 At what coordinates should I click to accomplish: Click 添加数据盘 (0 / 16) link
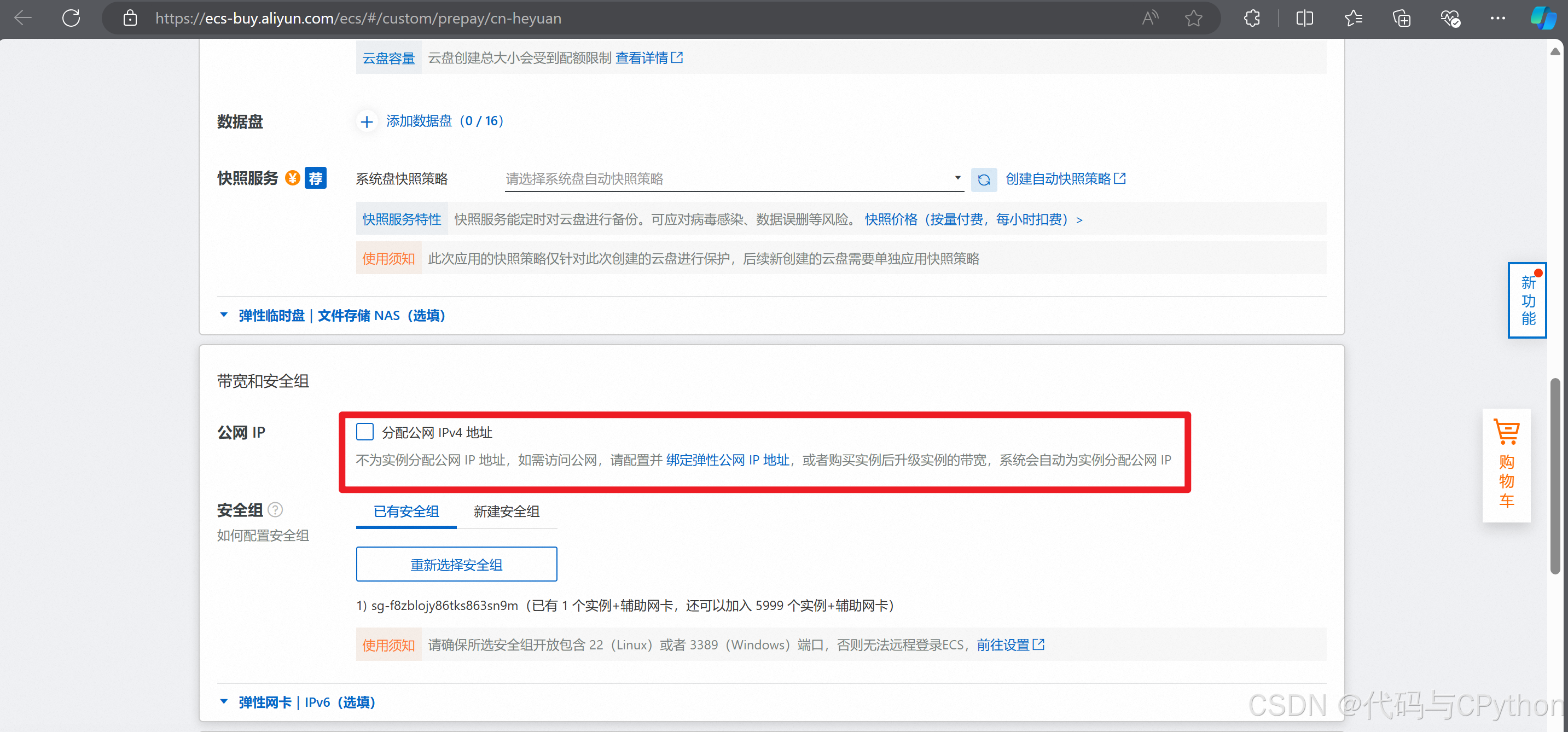point(444,121)
